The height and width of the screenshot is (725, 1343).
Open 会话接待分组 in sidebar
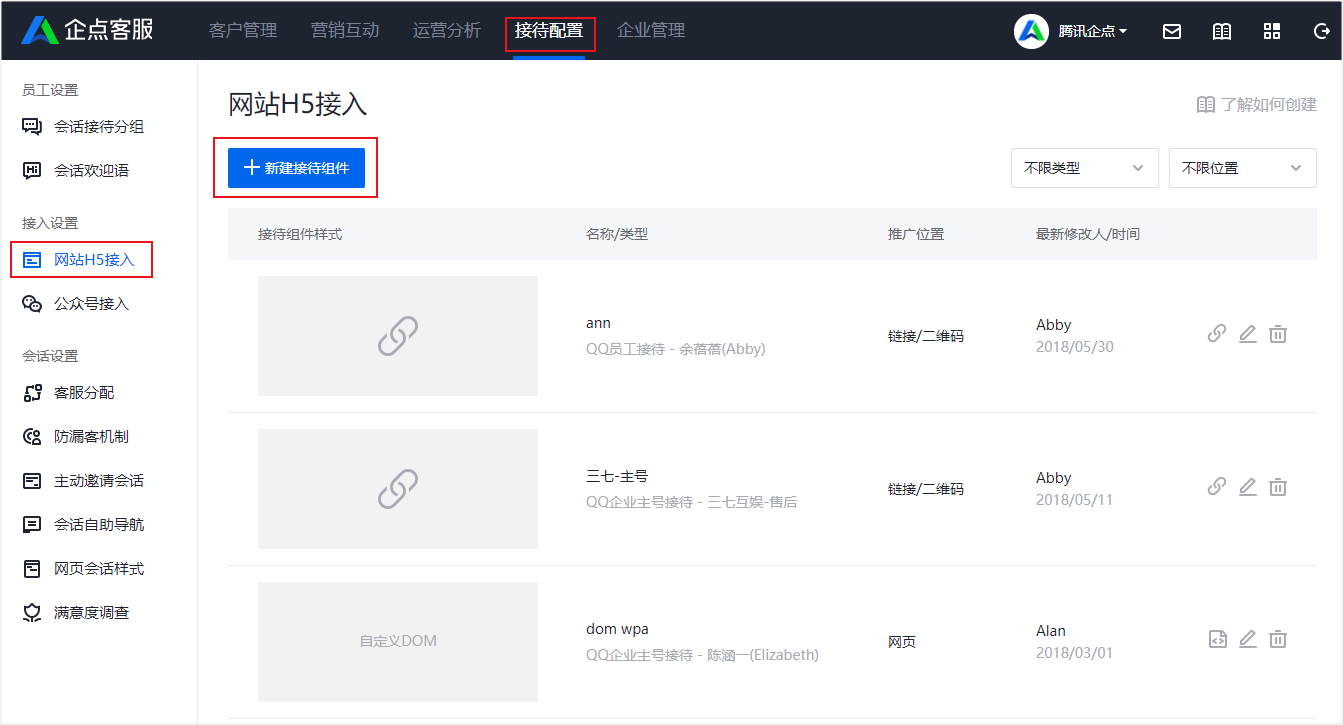(x=98, y=127)
